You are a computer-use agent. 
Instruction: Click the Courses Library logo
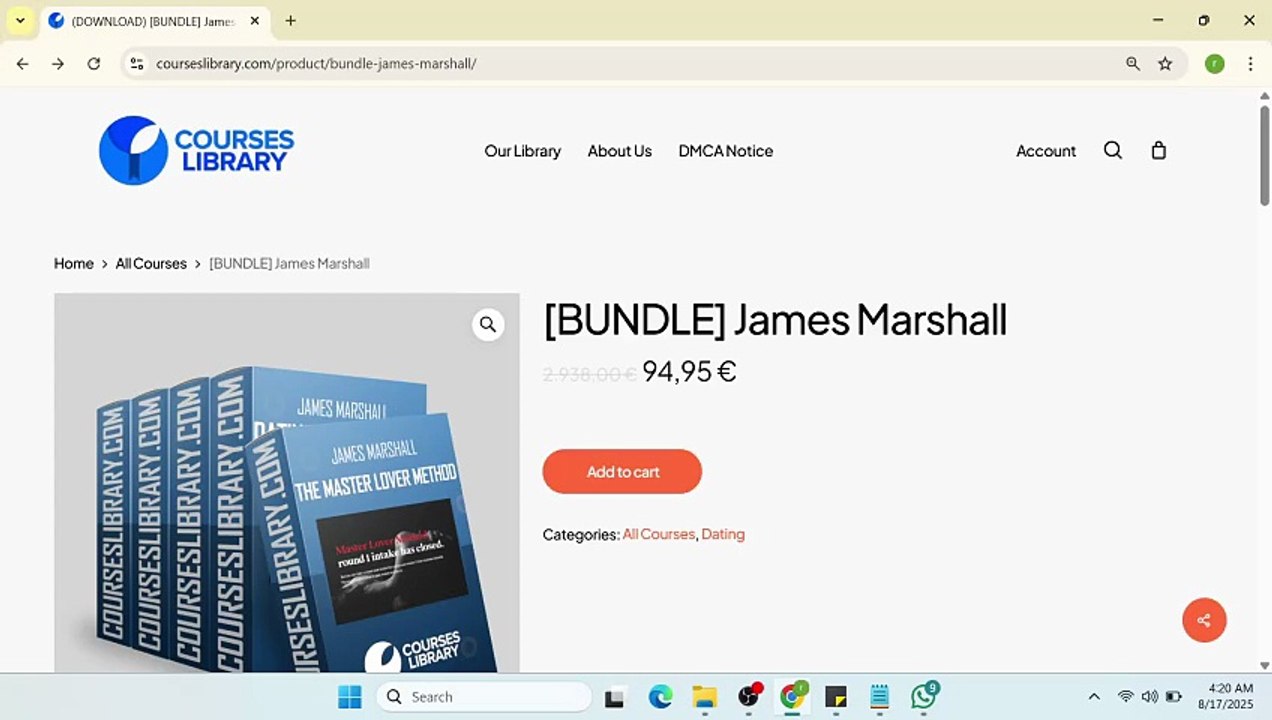[196, 150]
